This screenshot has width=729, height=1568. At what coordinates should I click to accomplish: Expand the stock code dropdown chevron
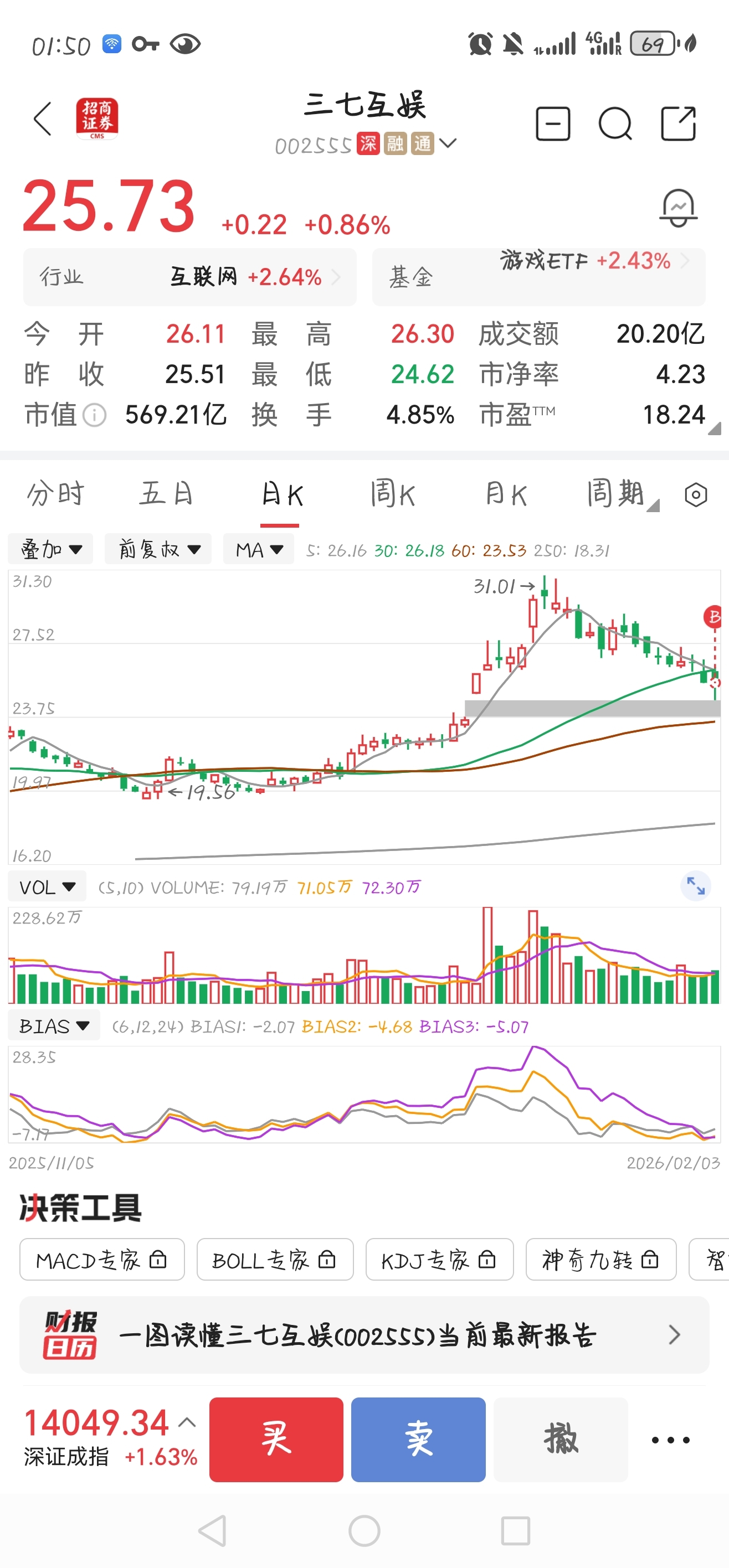pos(448,143)
